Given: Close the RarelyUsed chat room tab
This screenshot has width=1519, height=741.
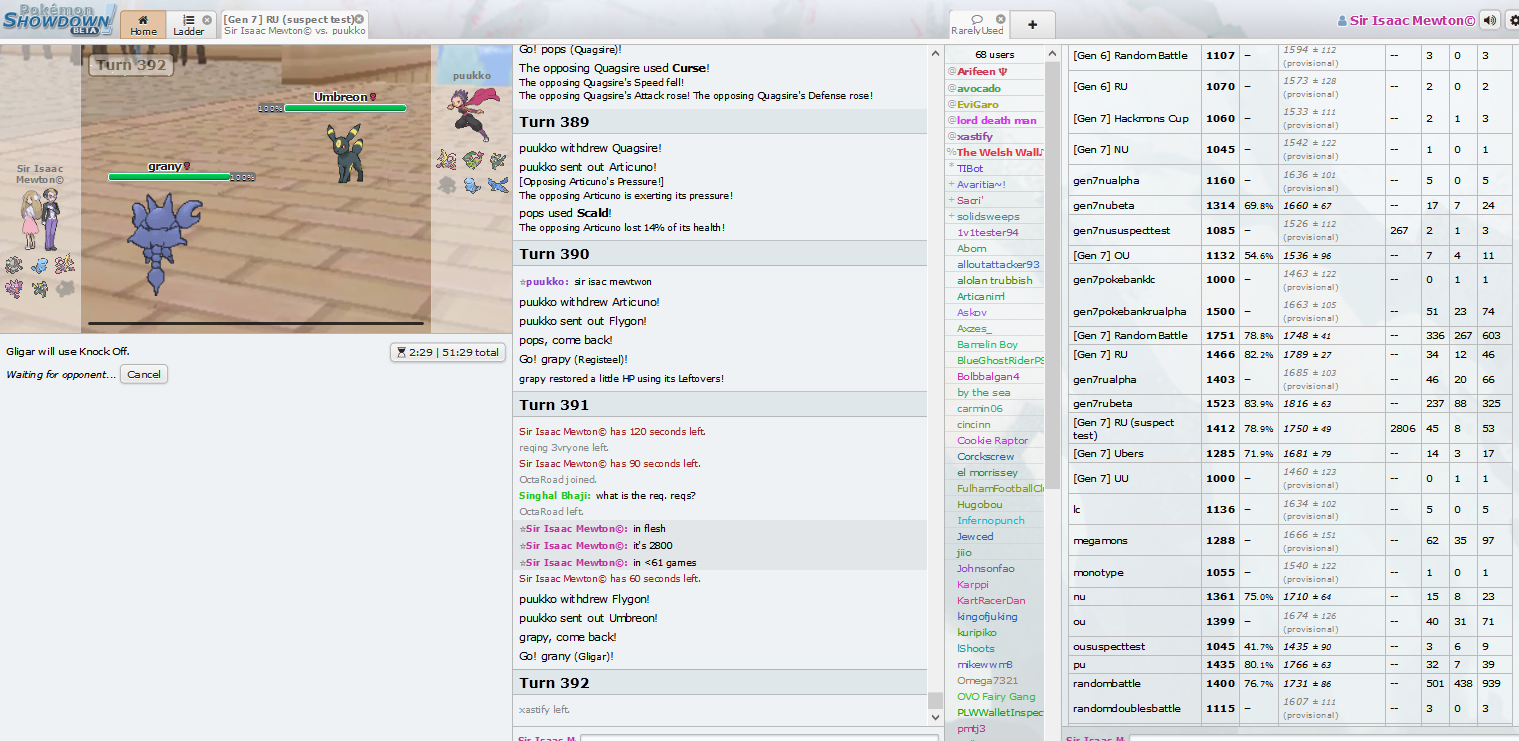Looking at the screenshot, I should click(1002, 19).
